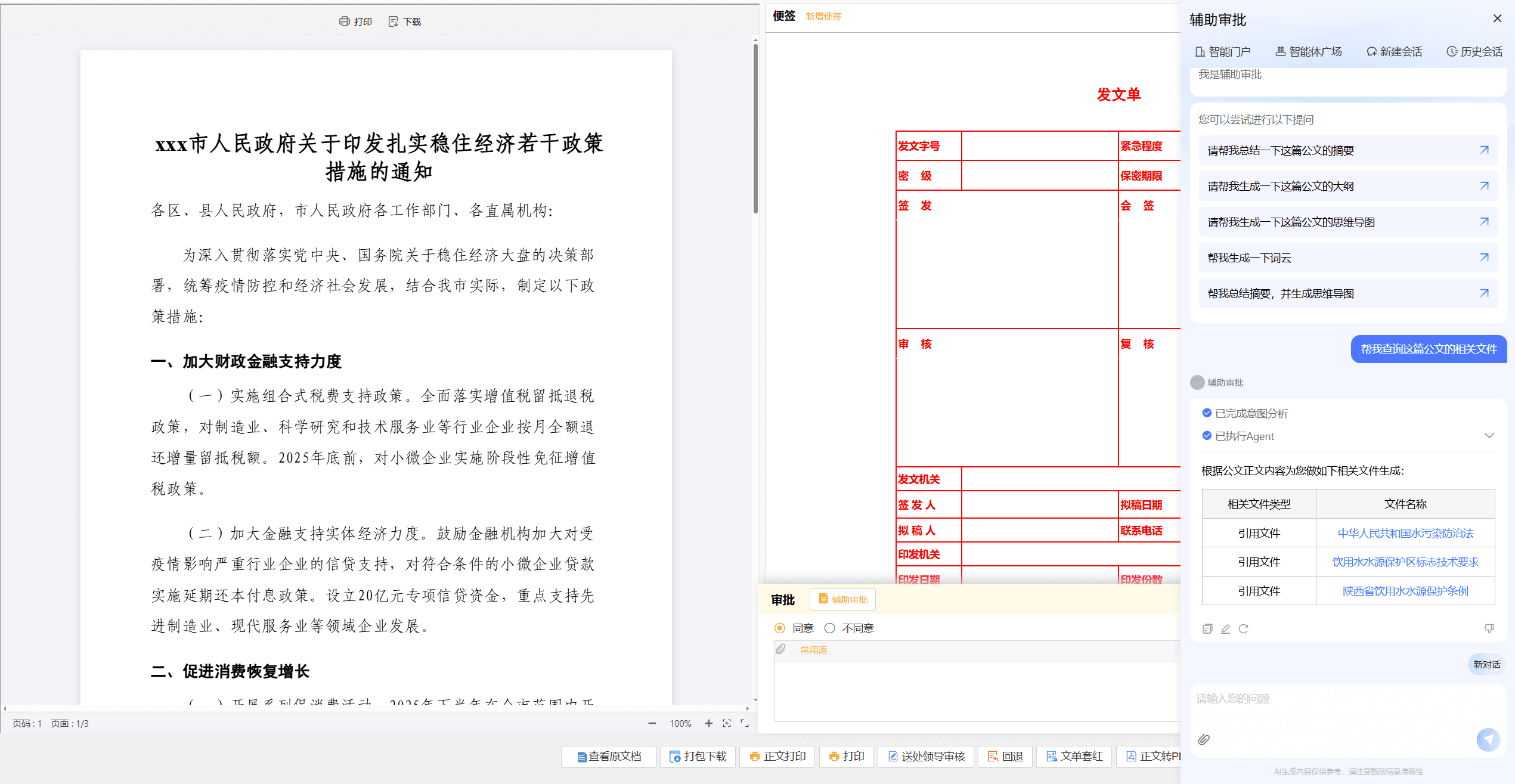The height and width of the screenshot is (784, 1515).
Task: Click the 一、加大财政金融支持力度 heading
Action: (x=246, y=361)
